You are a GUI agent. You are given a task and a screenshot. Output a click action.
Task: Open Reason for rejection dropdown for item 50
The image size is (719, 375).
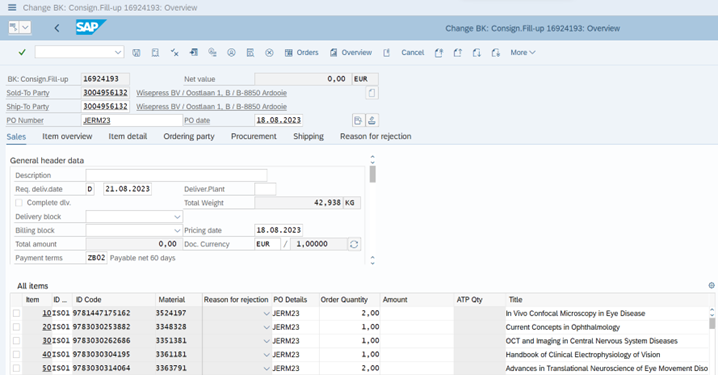click(266, 369)
